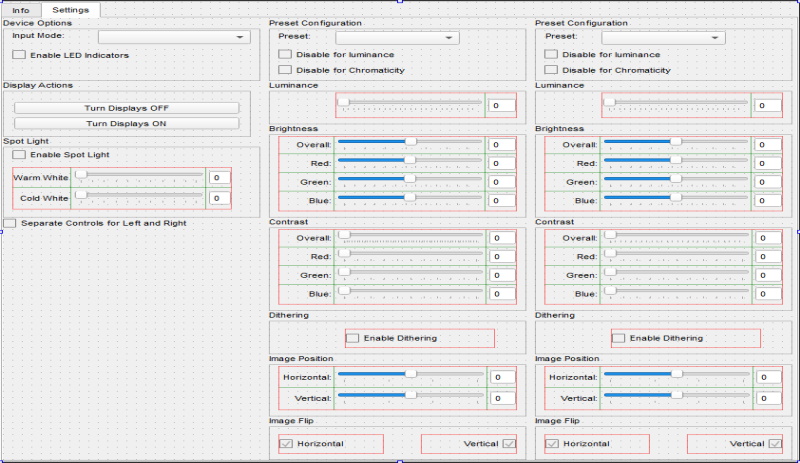This screenshot has height=463, width=800.
Task: Focus the Luminance value field, right column
Action: 767,106
